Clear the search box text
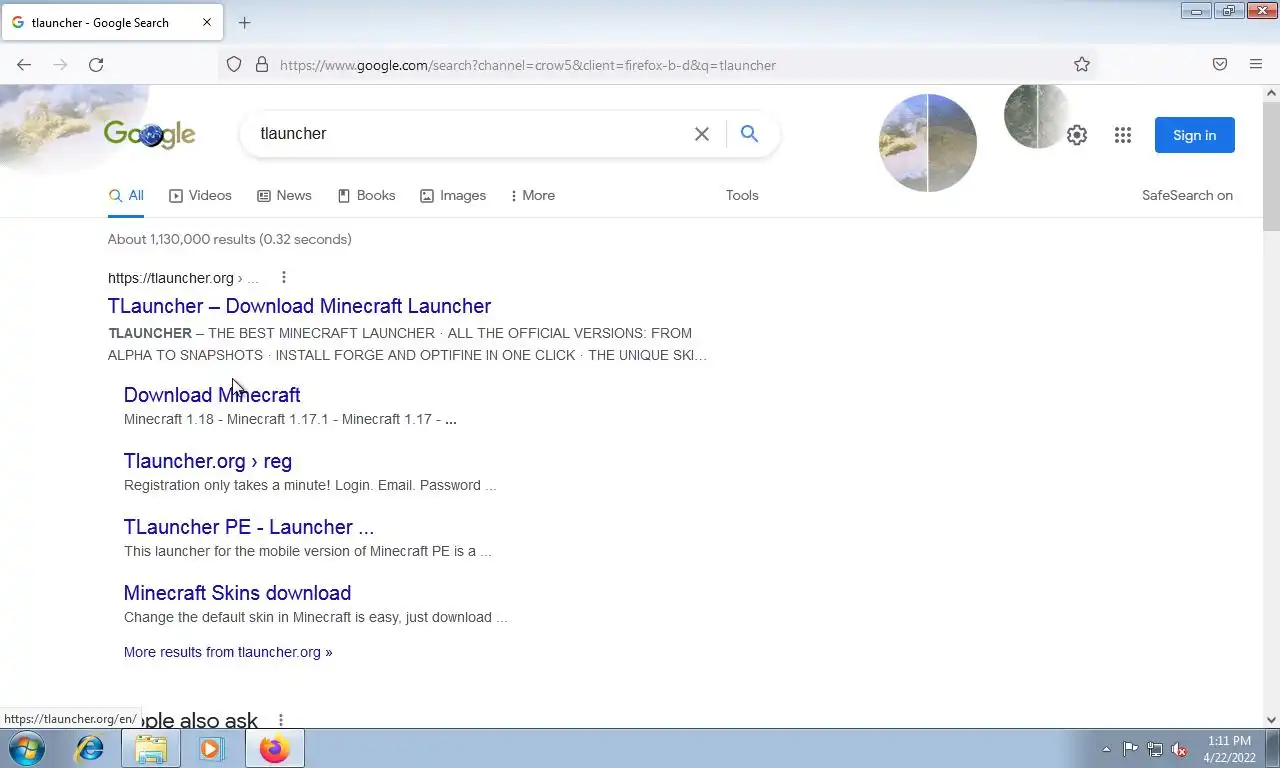The height and width of the screenshot is (768, 1280). pyautogui.click(x=702, y=134)
